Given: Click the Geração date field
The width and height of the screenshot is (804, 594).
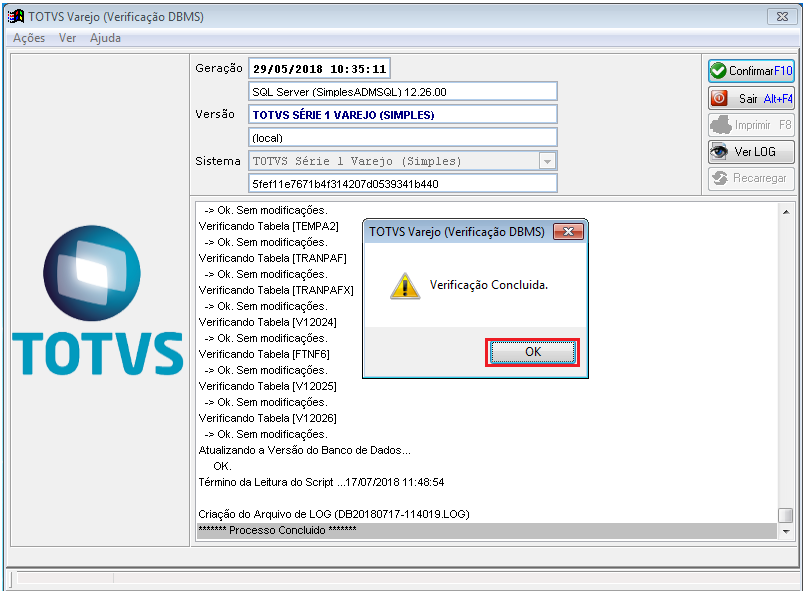Looking at the screenshot, I should (x=319, y=68).
